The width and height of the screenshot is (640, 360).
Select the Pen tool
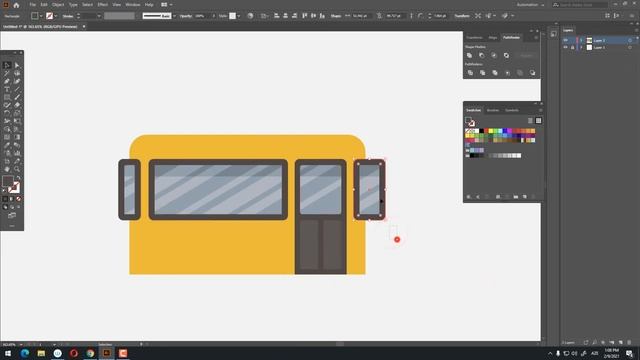(7, 81)
